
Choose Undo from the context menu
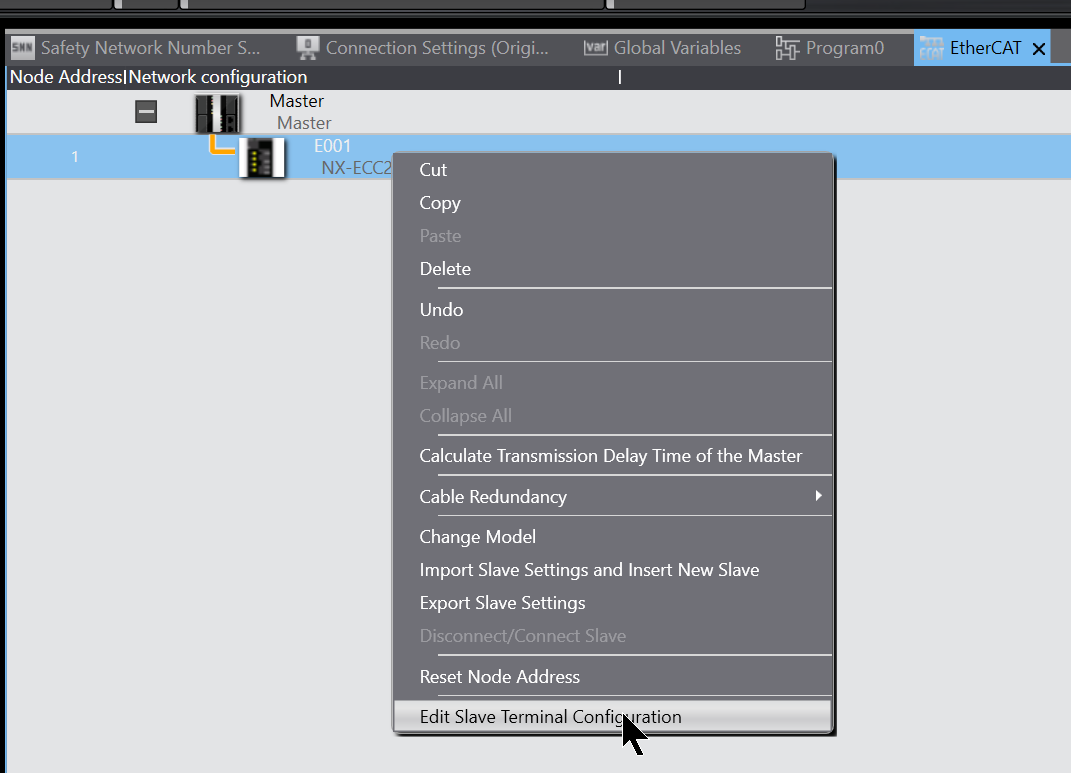[x=613, y=310]
